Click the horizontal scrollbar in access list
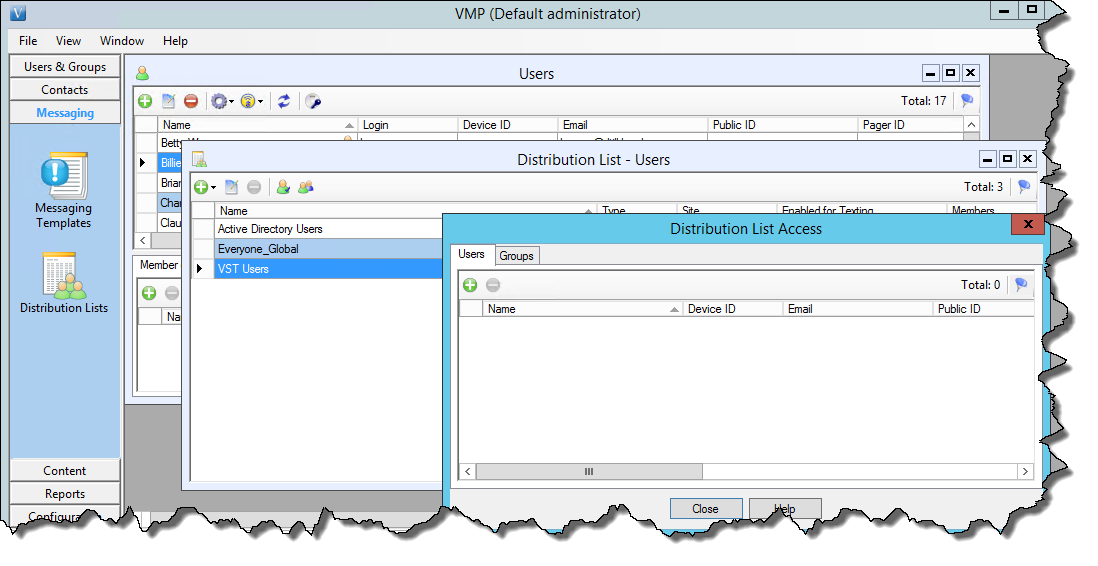 tap(589, 471)
